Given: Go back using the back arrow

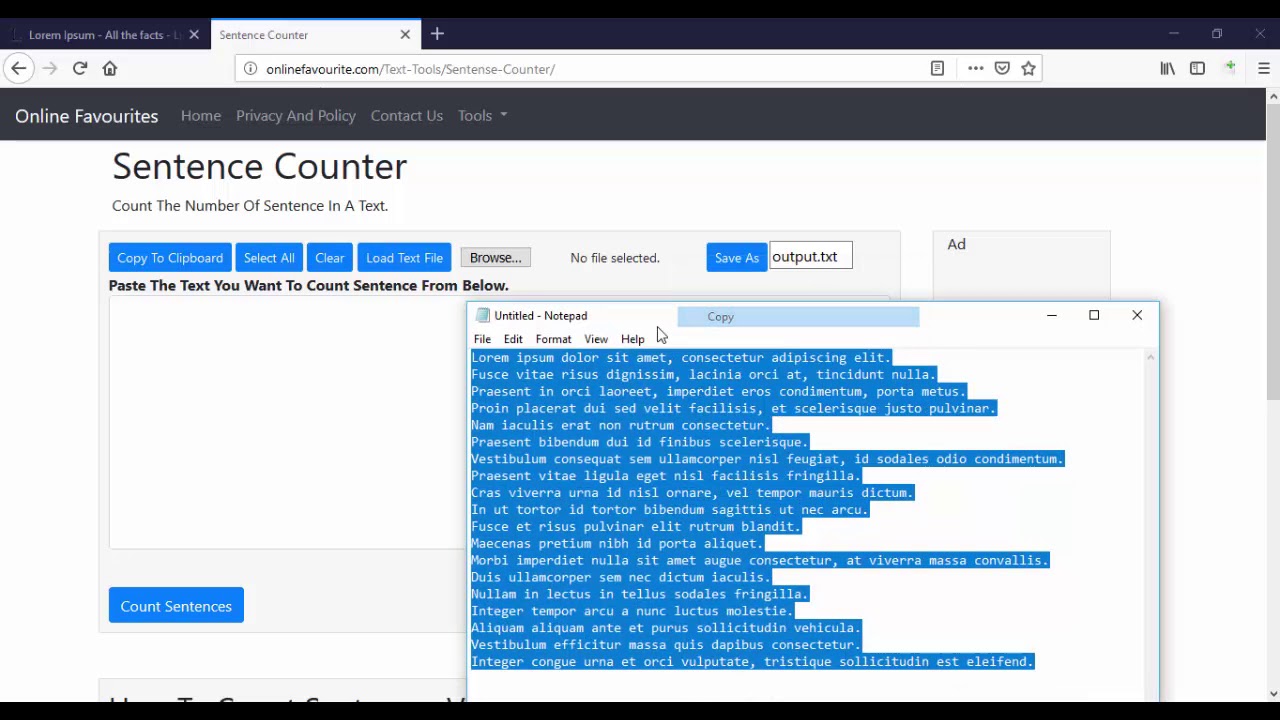Looking at the screenshot, I should (x=19, y=68).
